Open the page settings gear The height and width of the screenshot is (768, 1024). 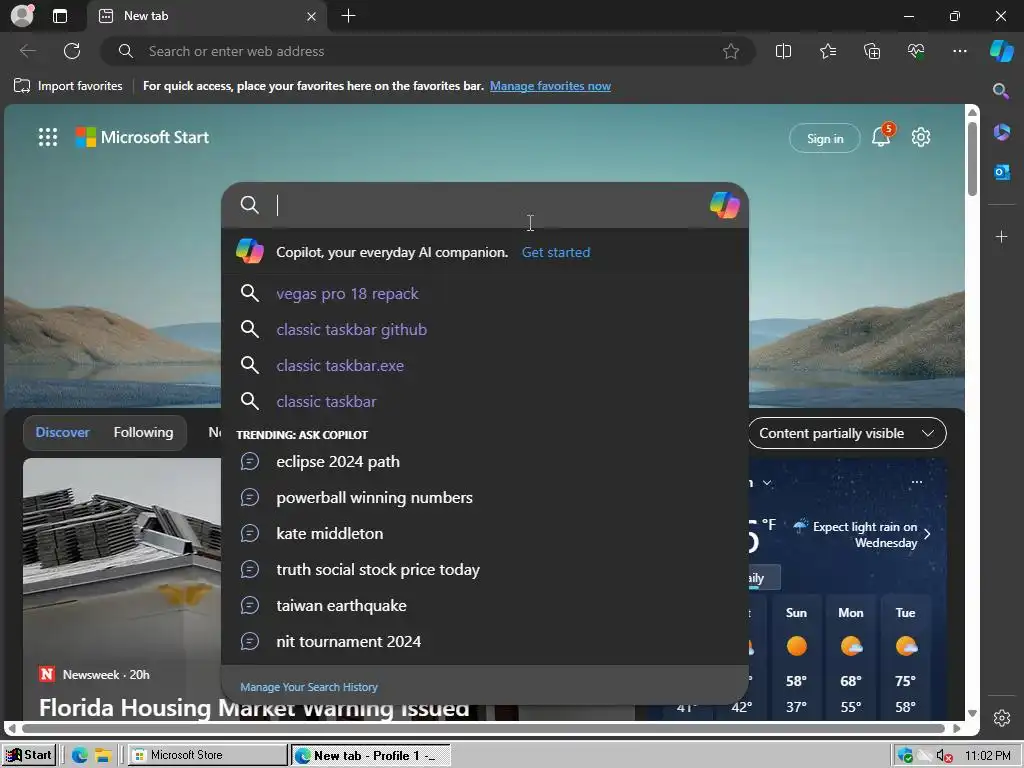pos(921,137)
